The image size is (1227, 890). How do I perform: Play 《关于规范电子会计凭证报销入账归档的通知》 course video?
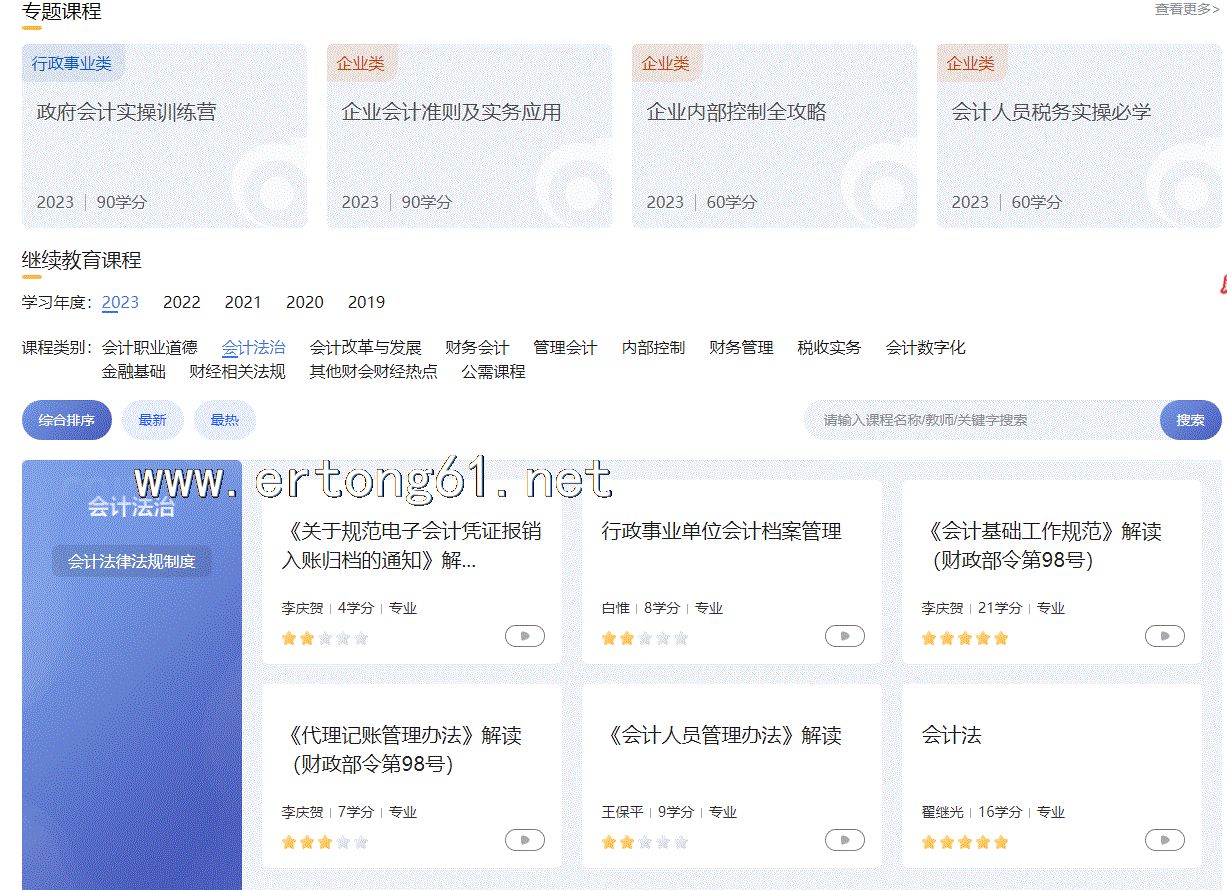coord(524,636)
